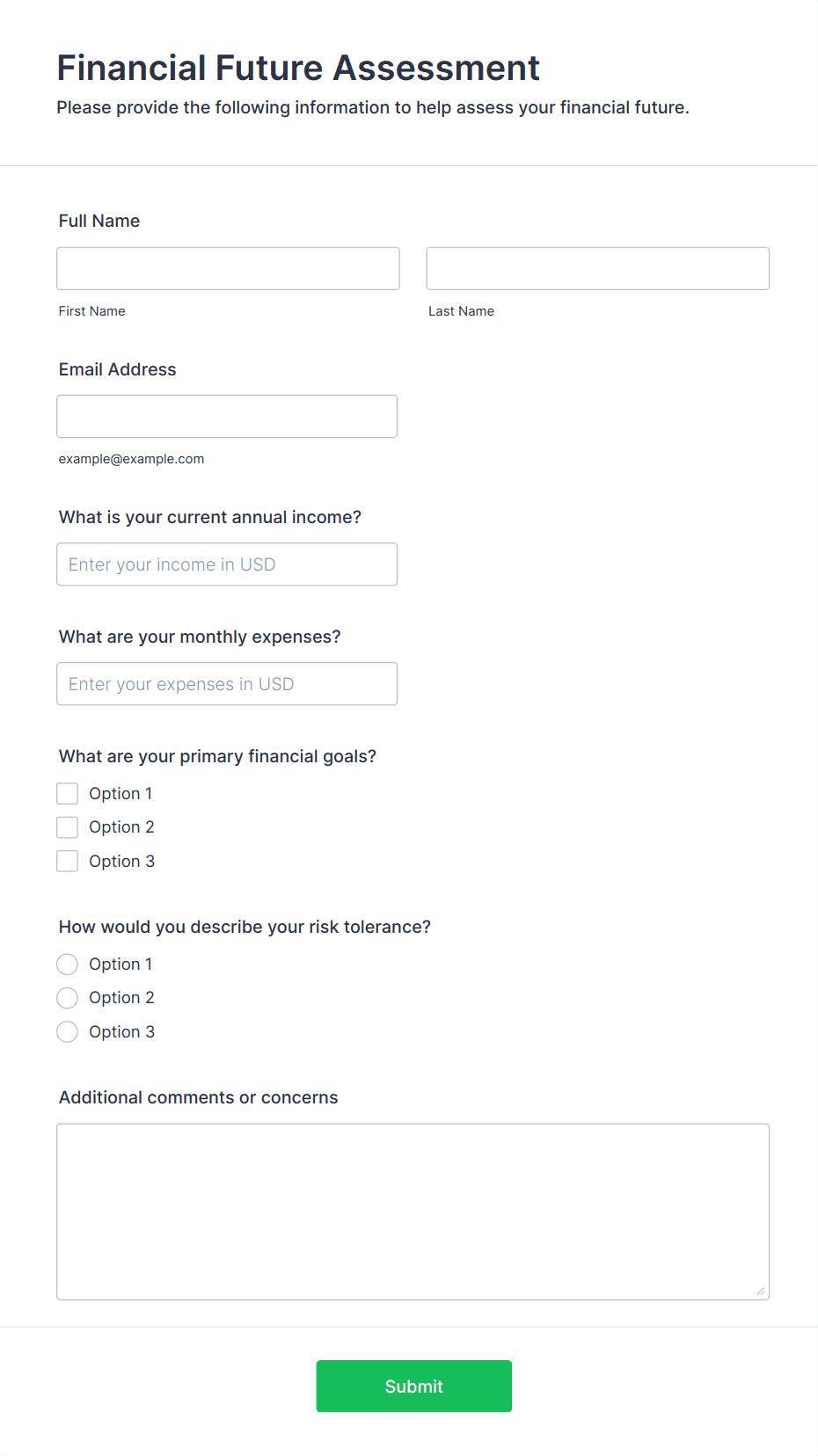Click the Additional comments or concerns label
Screen dimensions: 818x1456
click(199, 1097)
